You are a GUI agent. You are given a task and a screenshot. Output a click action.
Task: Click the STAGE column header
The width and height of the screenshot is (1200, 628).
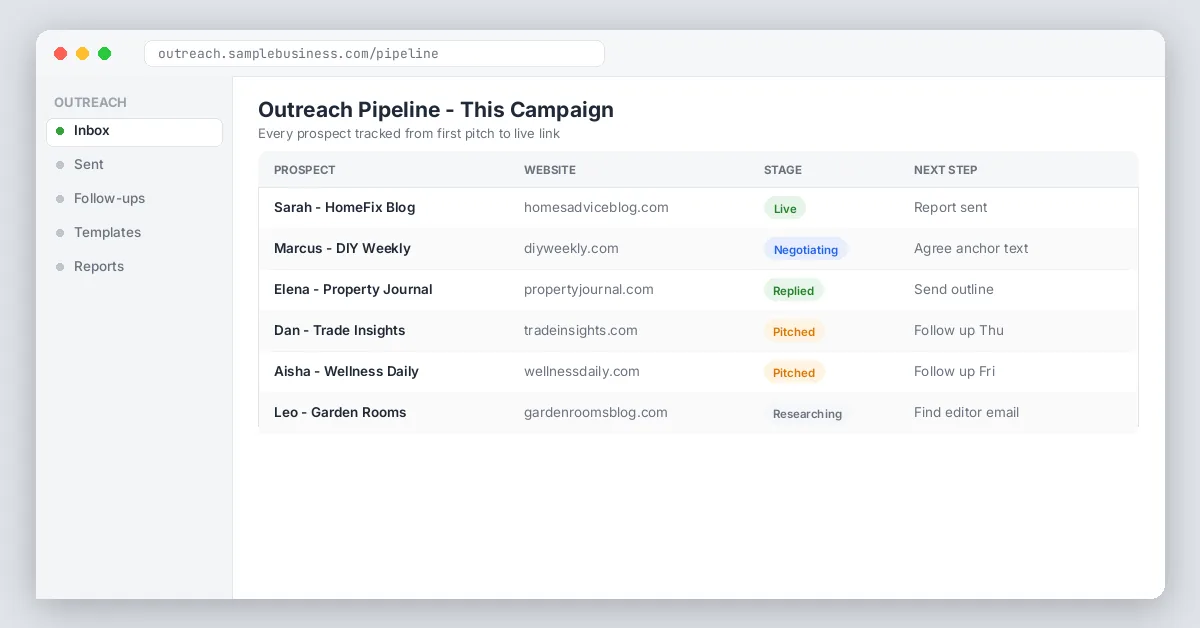click(x=783, y=170)
